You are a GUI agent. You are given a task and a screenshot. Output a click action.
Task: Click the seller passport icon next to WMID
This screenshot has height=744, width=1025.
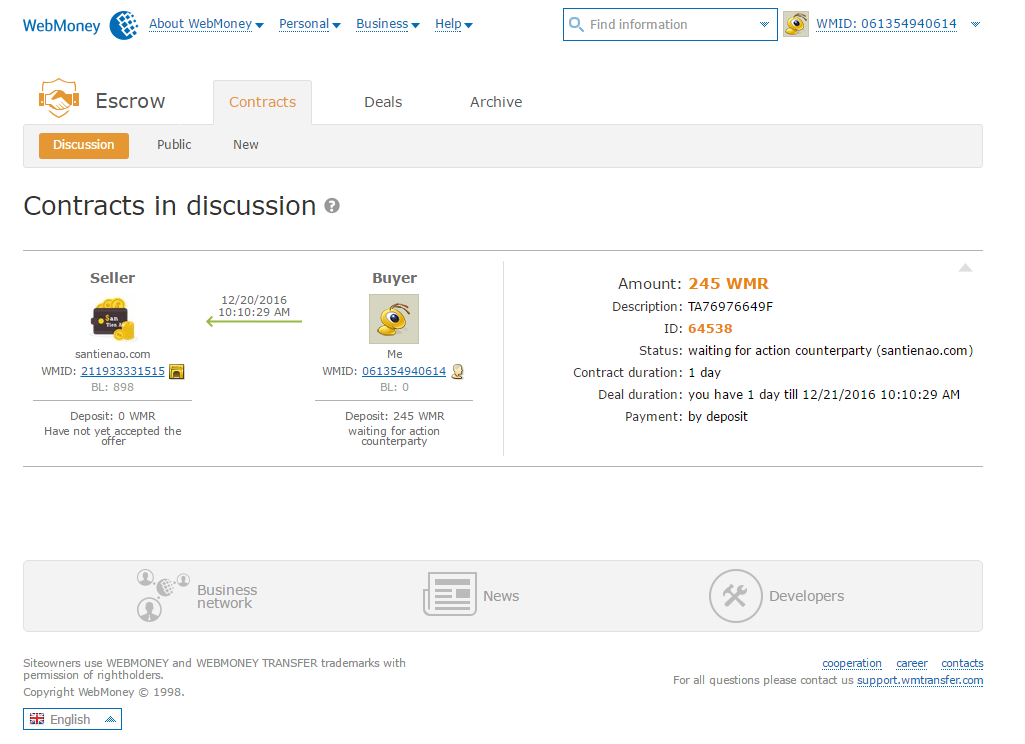tap(177, 372)
